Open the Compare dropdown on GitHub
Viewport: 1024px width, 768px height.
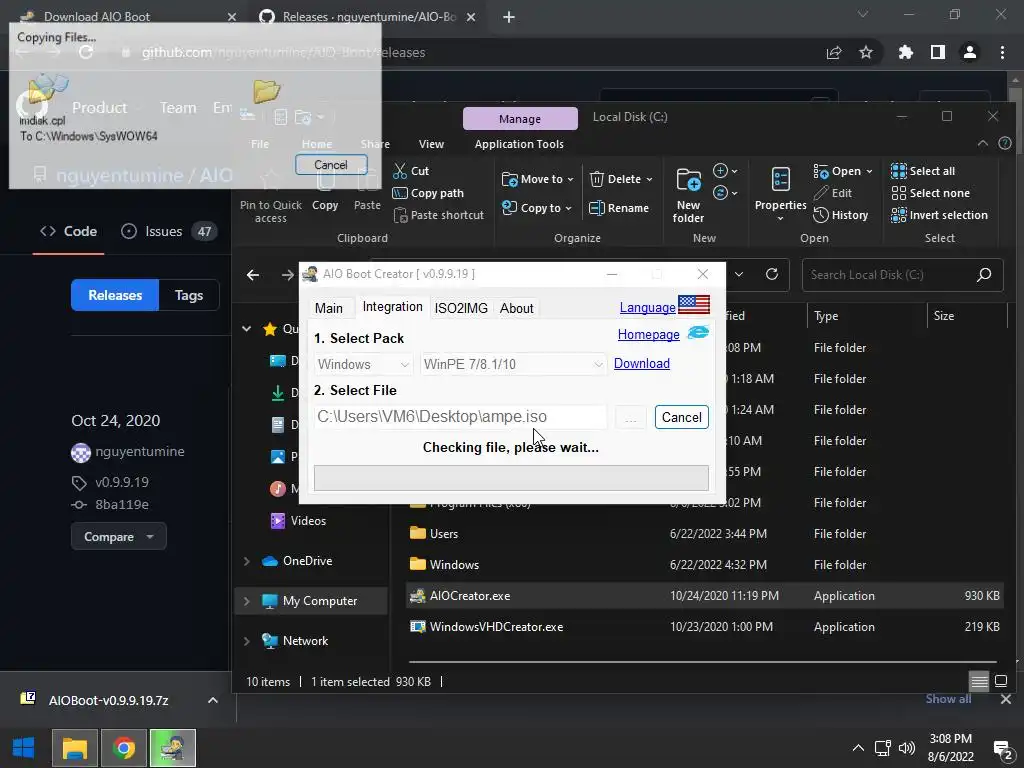click(x=119, y=537)
